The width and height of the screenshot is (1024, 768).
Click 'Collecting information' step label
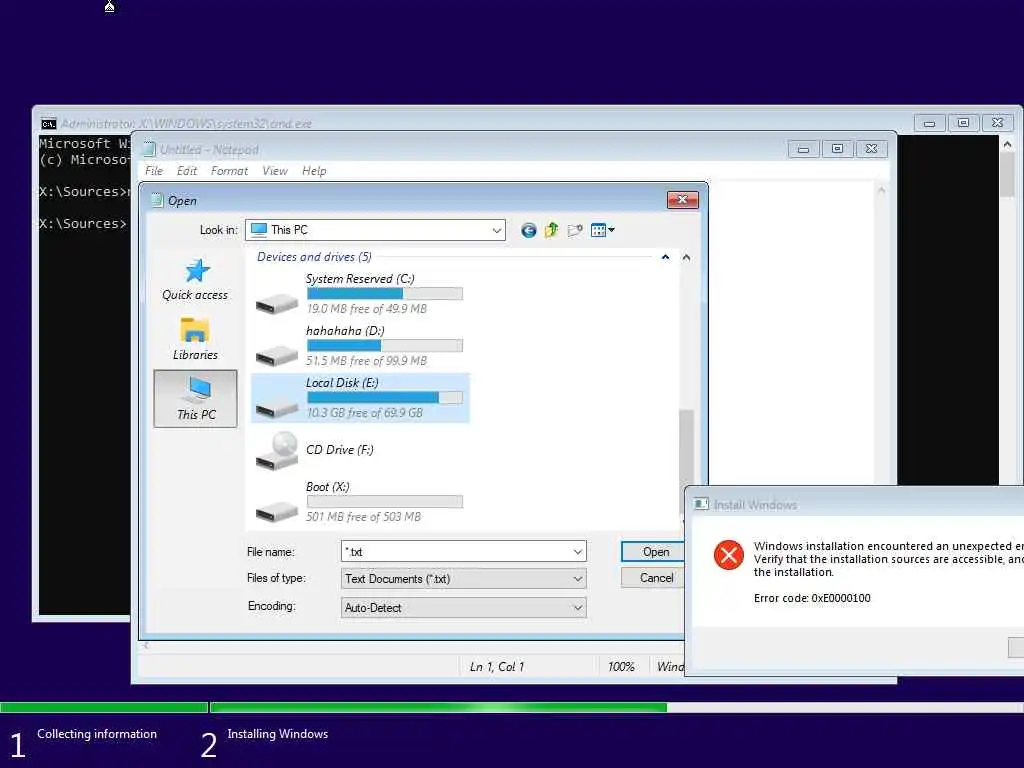click(97, 734)
